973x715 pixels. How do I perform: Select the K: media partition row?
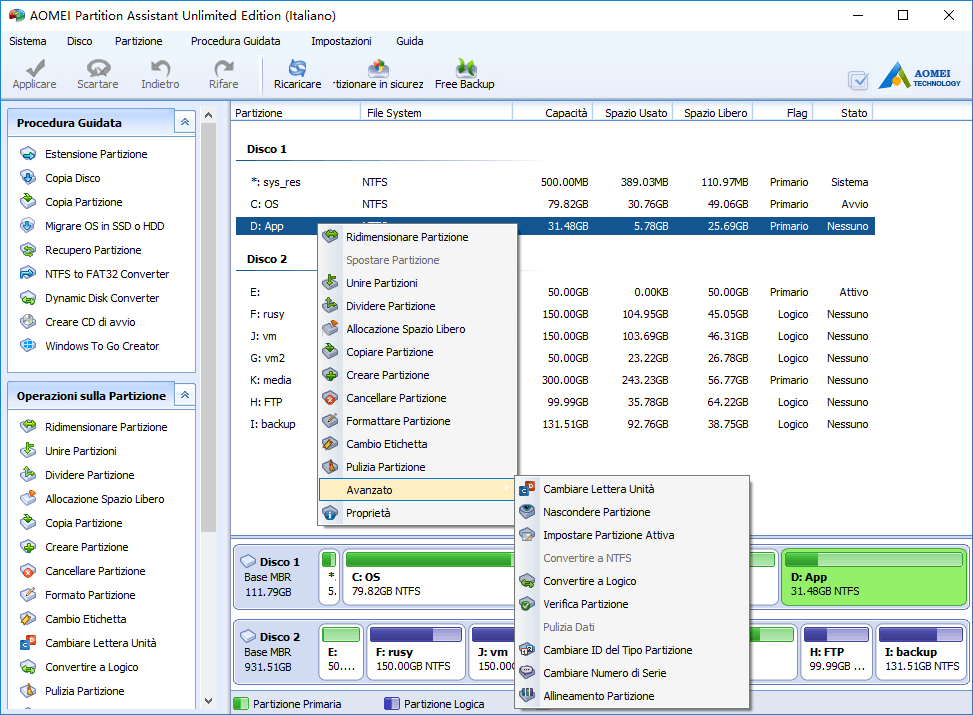coord(555,379)
